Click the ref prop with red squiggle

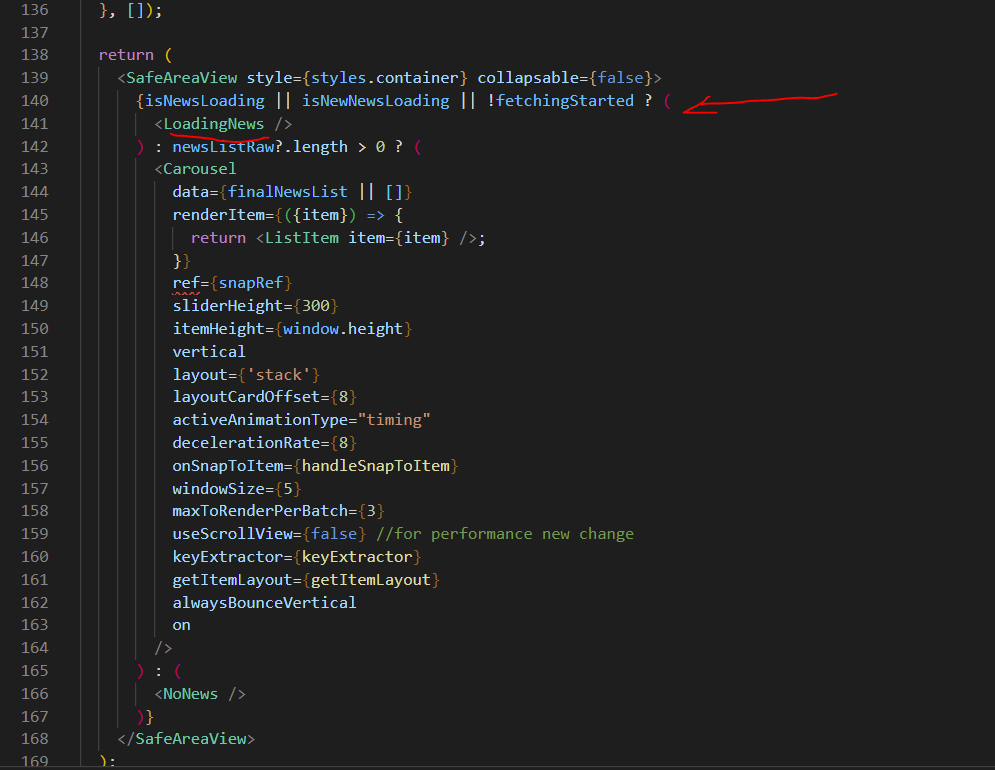tap(186, 282)
